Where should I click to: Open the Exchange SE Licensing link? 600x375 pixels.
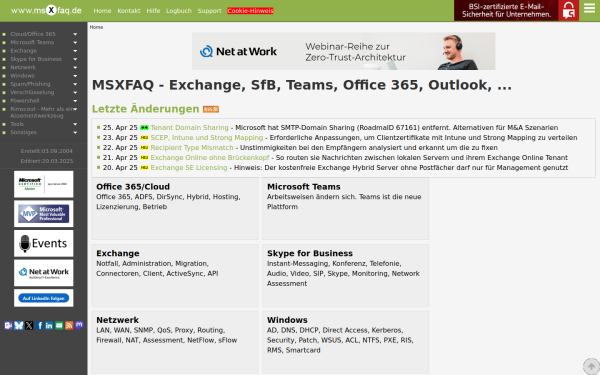click(189, 168)
